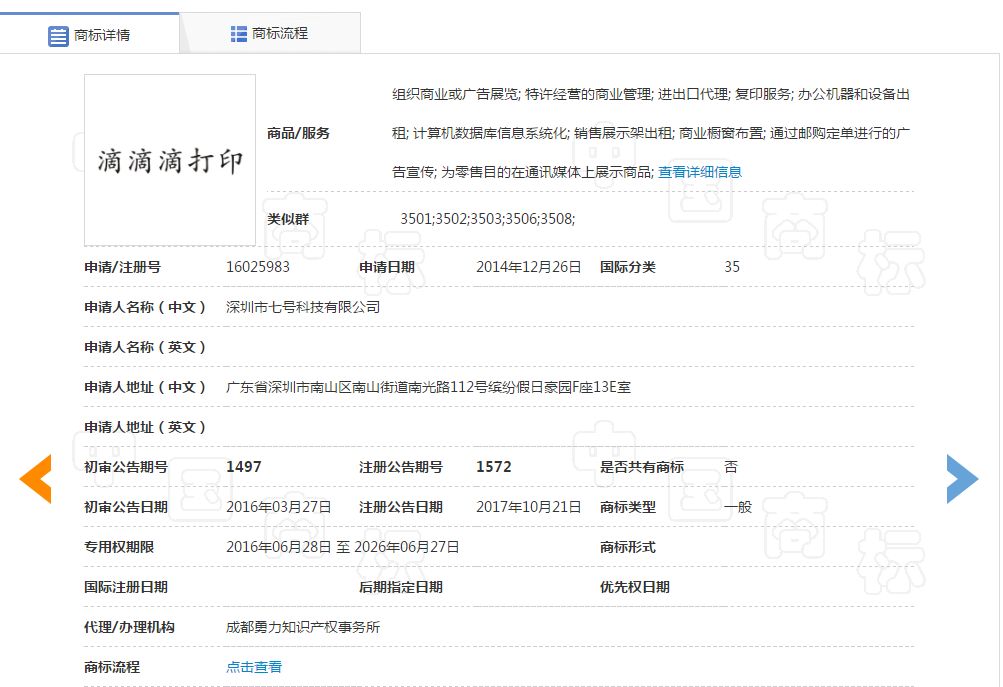Click the 滴滴滴打印 trademark image
Screen dimensions: 1003x687
170,160
